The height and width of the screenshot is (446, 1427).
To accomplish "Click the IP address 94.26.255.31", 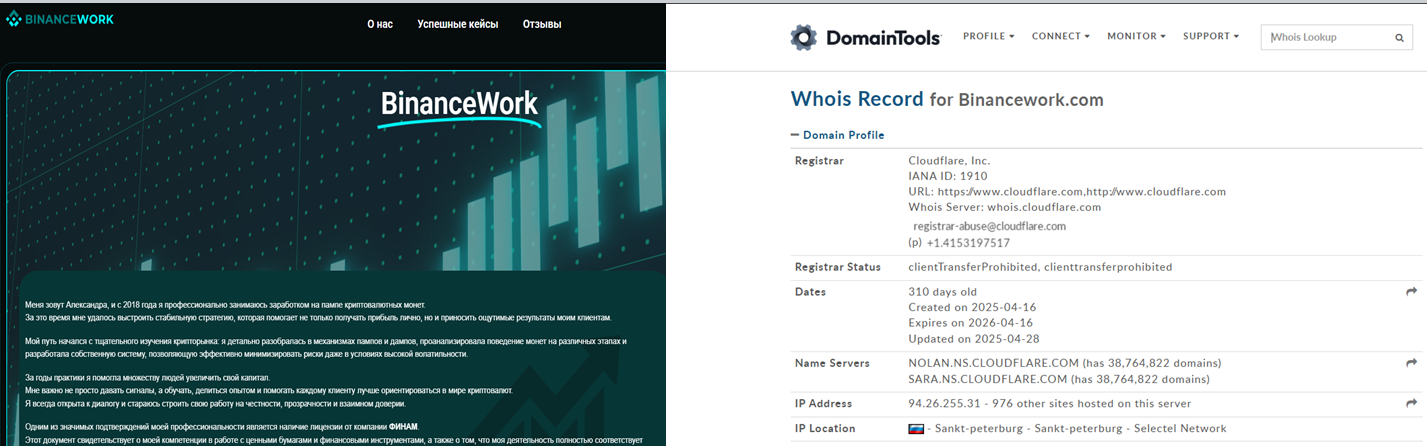I will coord(944,404).
